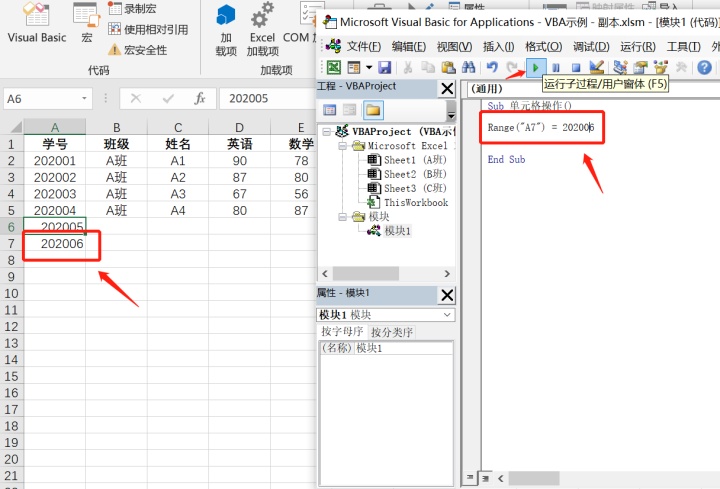Click View Code icon in project panel

[330, 110]
